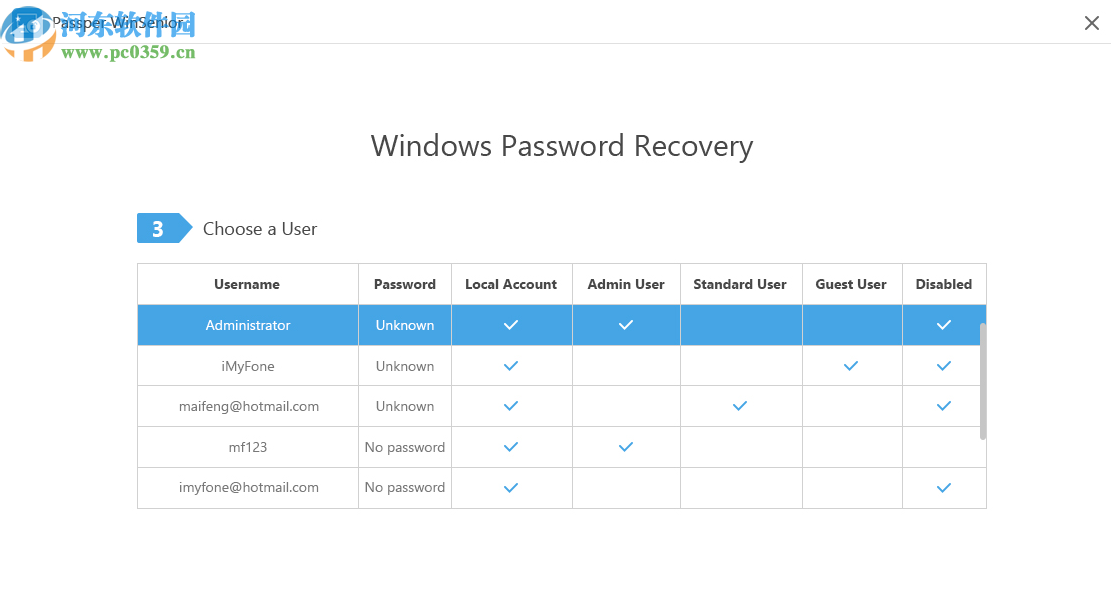This screenshot has height=610, width=1111.
Task: Select the iMyFone username
Action: 248,366
